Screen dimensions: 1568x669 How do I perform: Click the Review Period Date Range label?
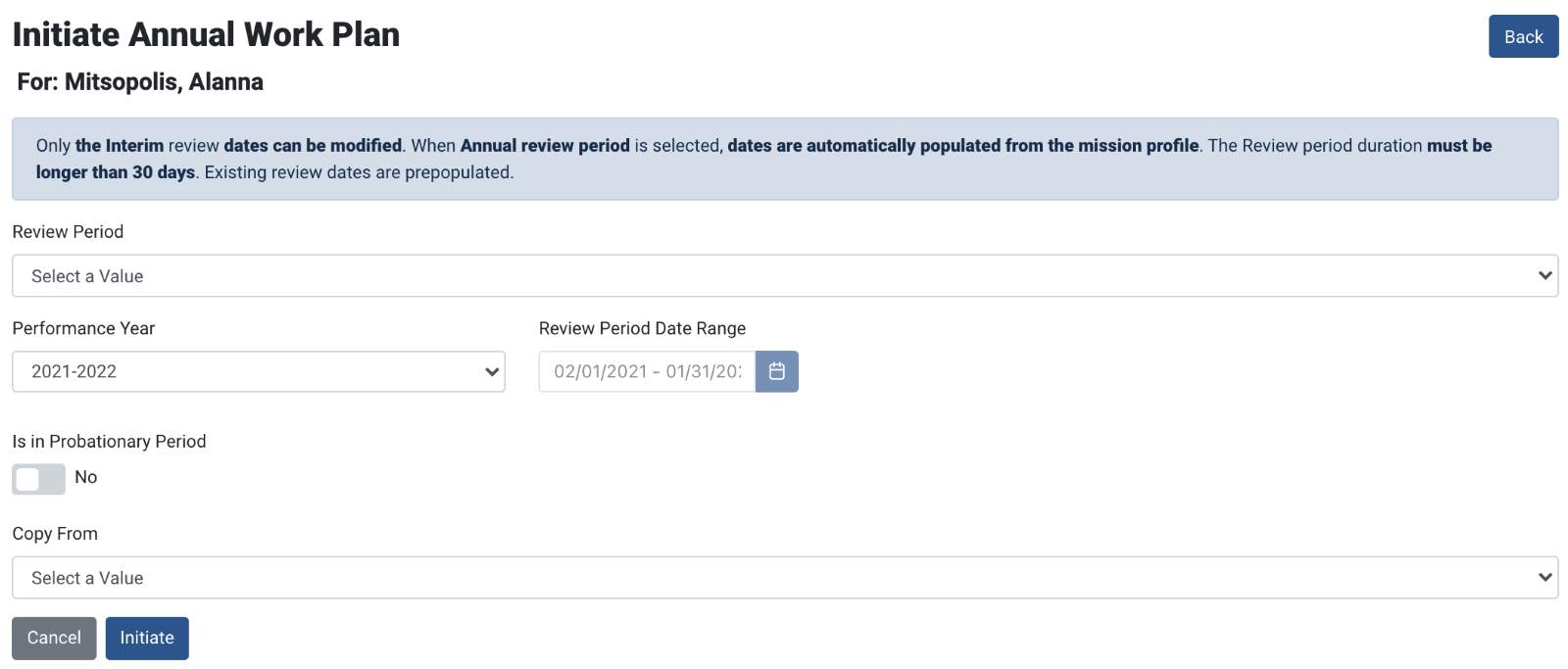tap(642, 328)
